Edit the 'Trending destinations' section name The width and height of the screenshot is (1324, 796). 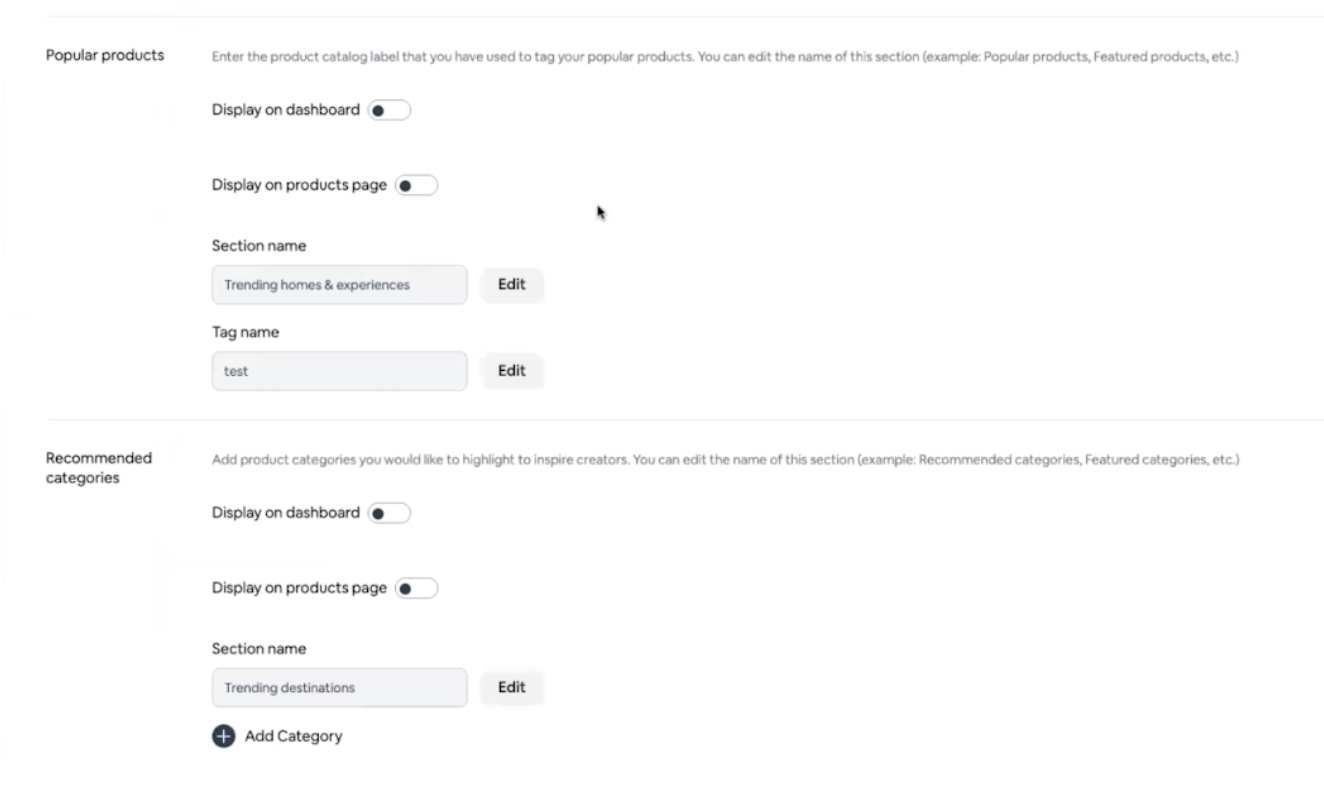click(511, 687)
